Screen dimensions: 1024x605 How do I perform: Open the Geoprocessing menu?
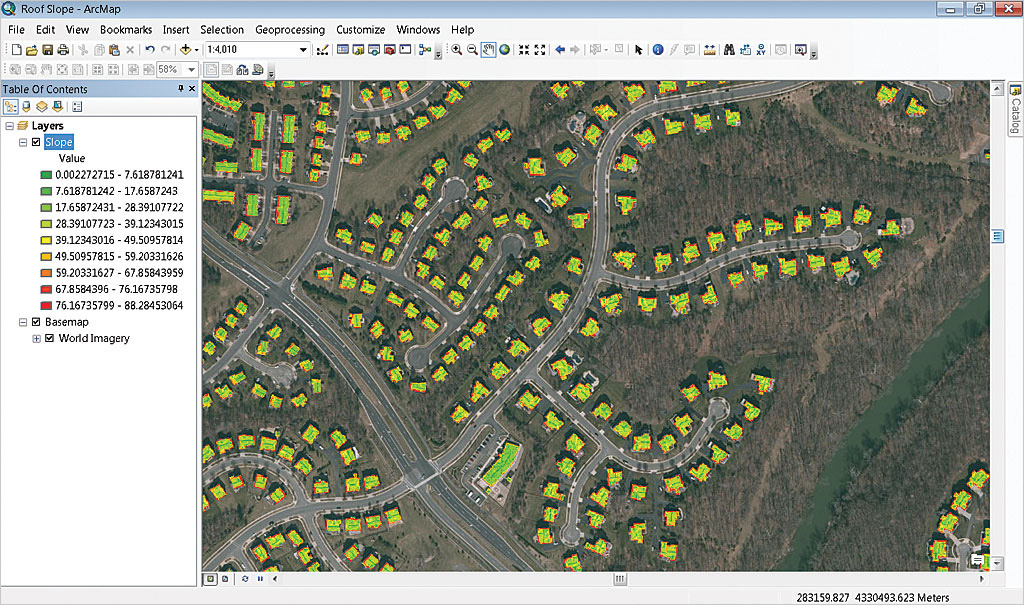coord(289,30)
